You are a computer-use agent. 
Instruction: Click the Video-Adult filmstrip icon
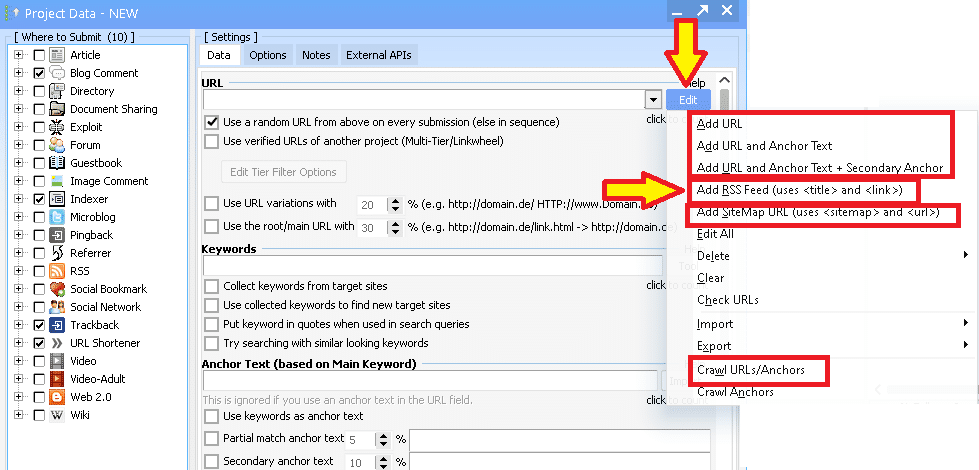57,379
